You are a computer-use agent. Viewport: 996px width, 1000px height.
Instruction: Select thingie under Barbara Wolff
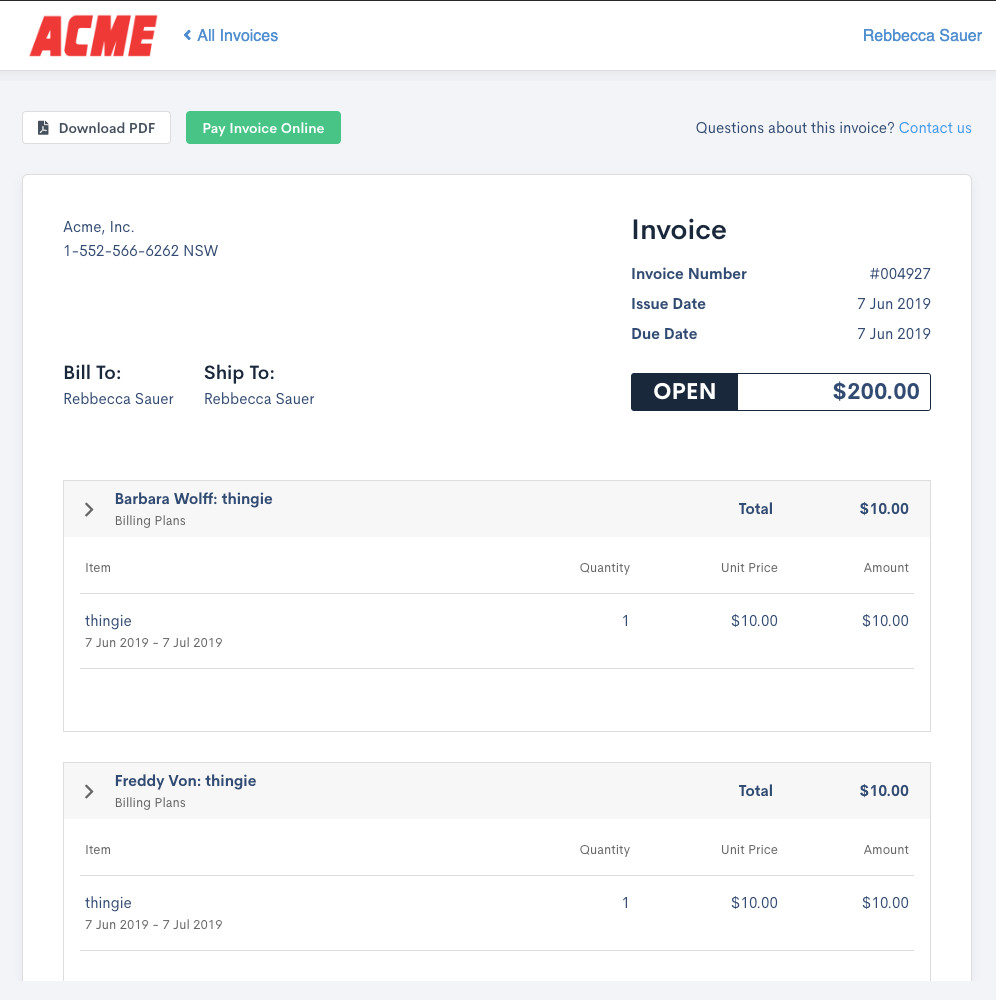(108, 620)
